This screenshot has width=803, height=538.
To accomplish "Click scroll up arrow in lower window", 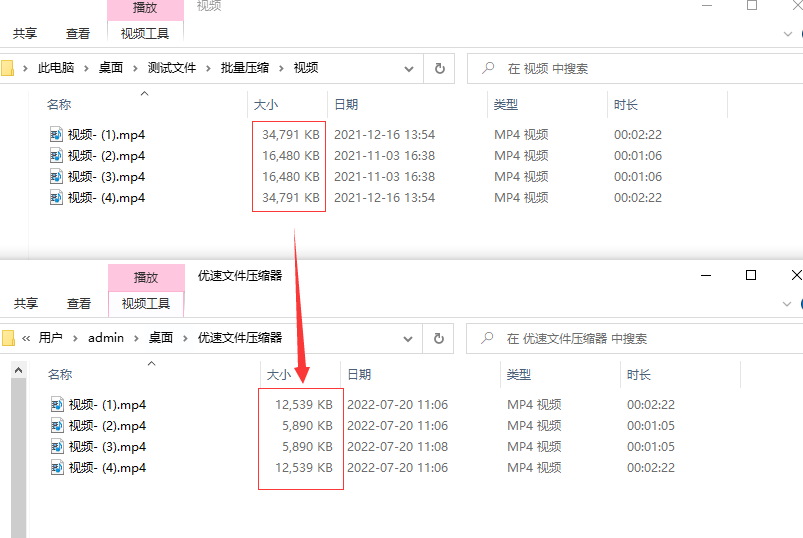I will [18, 370].
